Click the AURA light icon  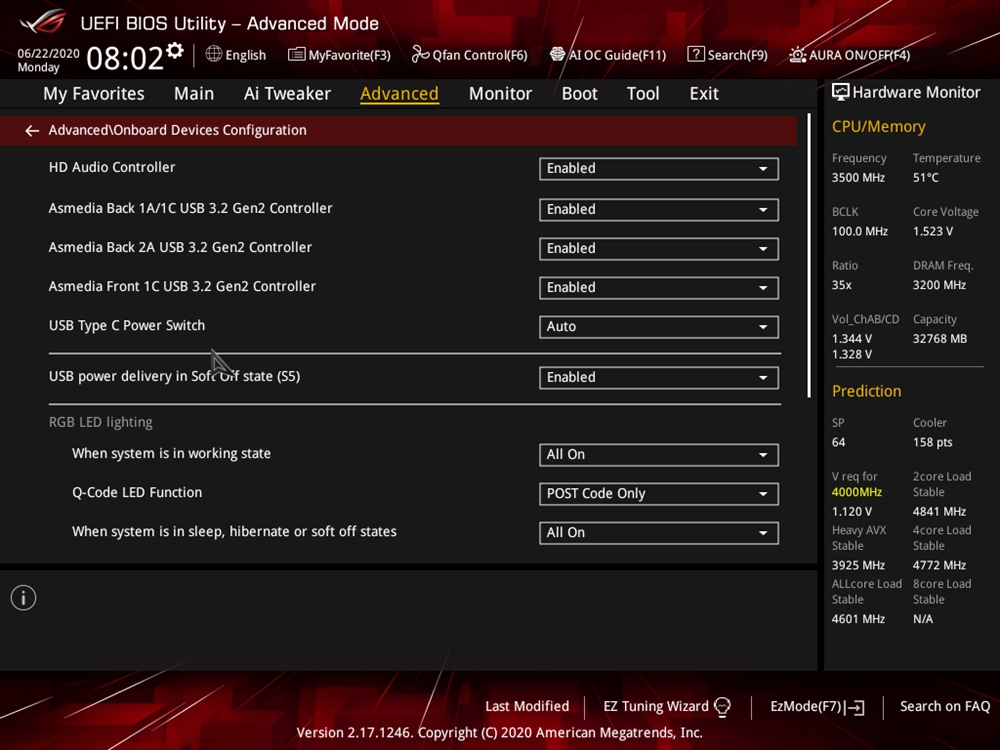[797, 55]
